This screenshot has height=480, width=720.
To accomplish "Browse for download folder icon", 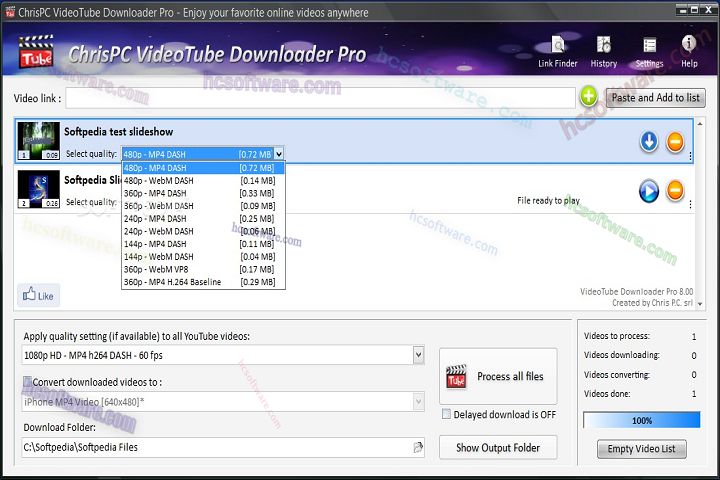I will [418, 447].
